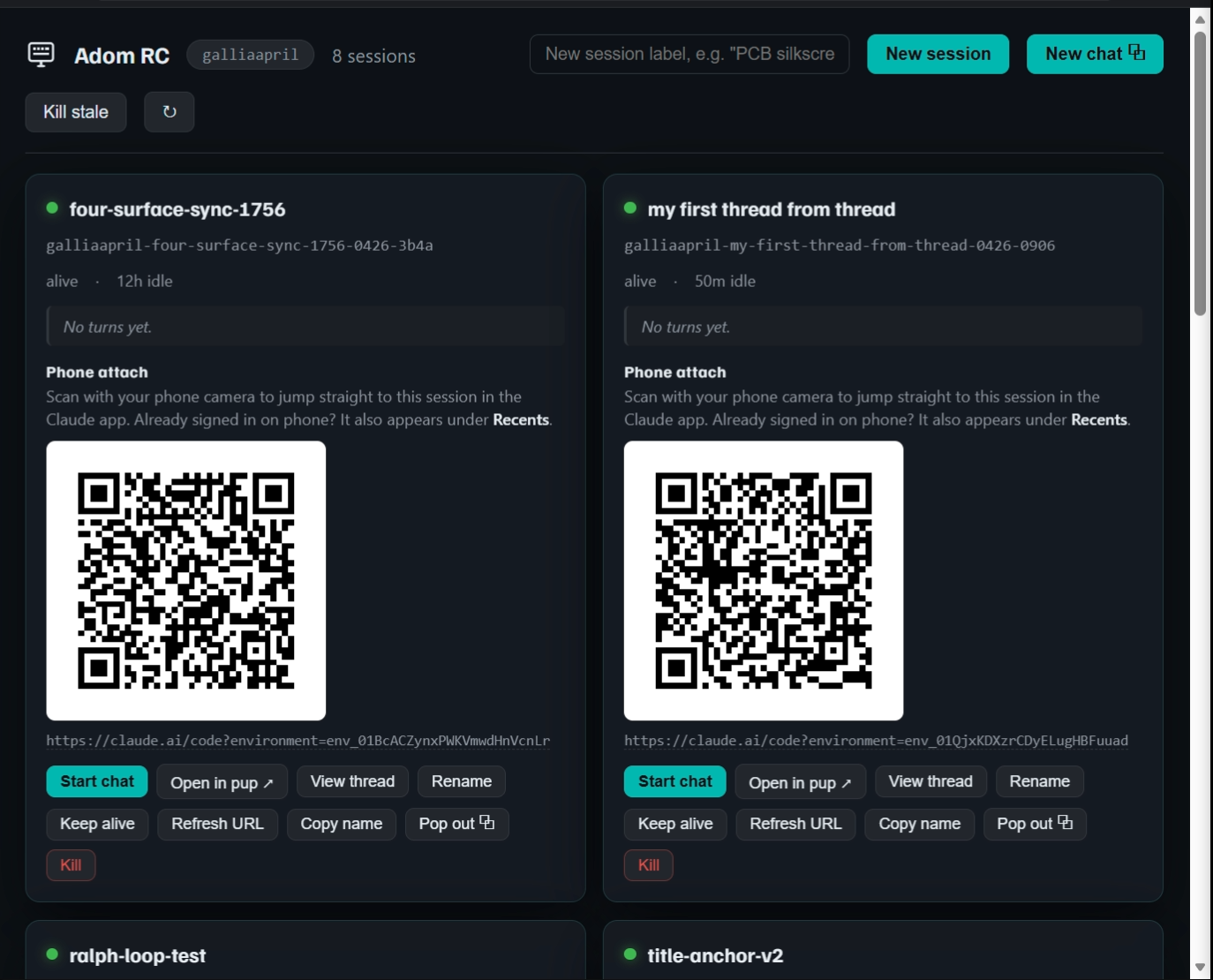Click New session button
The height and width of the screenshot is (980, 1213).
click(x=938, y=54)
